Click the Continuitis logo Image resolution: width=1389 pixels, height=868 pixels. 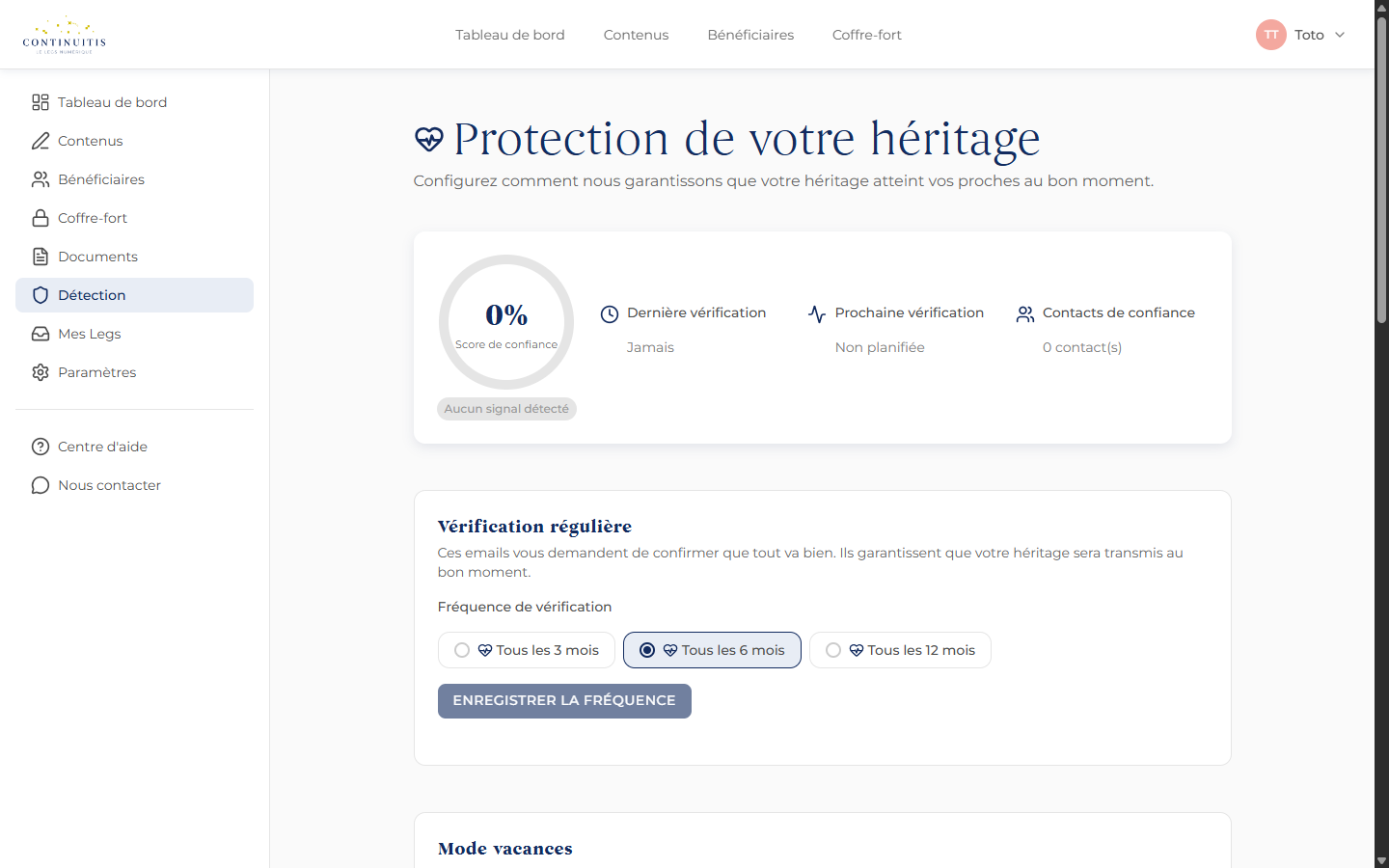[x=64, y=34]
